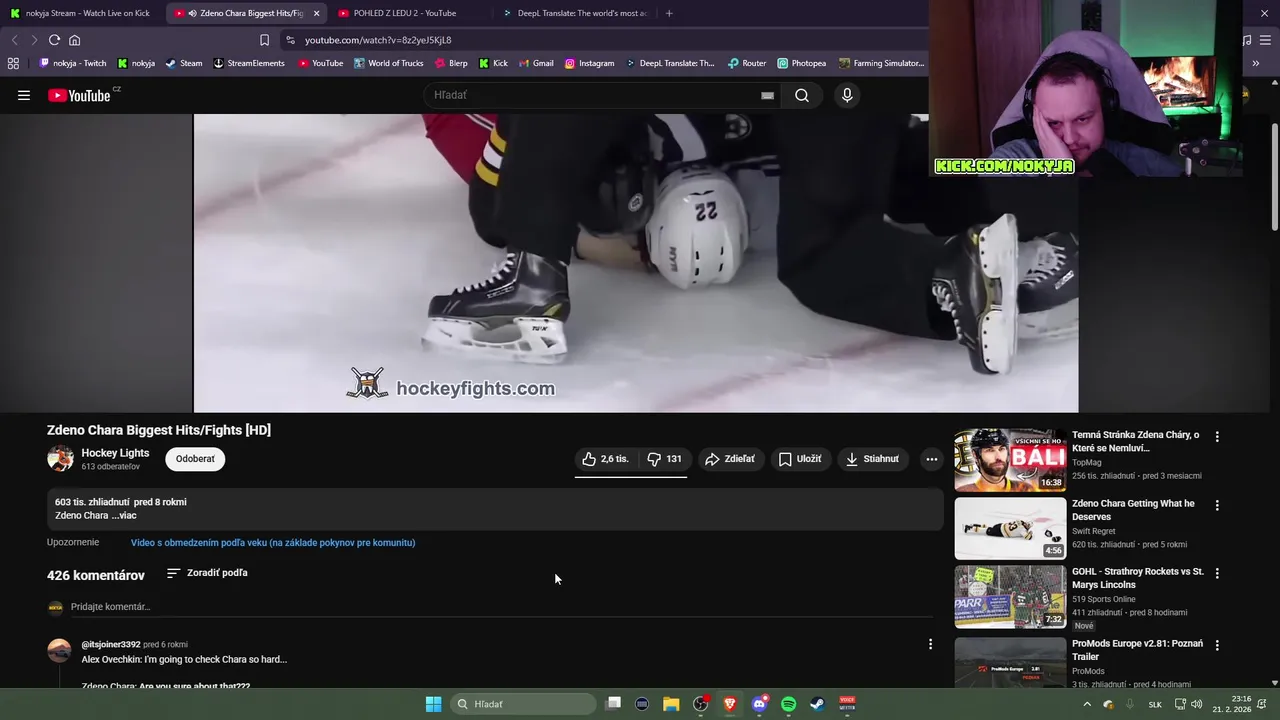This screenshot has height=720, width=1280.
Task: Open @itsjoiner3392 commenter profile
Action: (x=111, y=645)
